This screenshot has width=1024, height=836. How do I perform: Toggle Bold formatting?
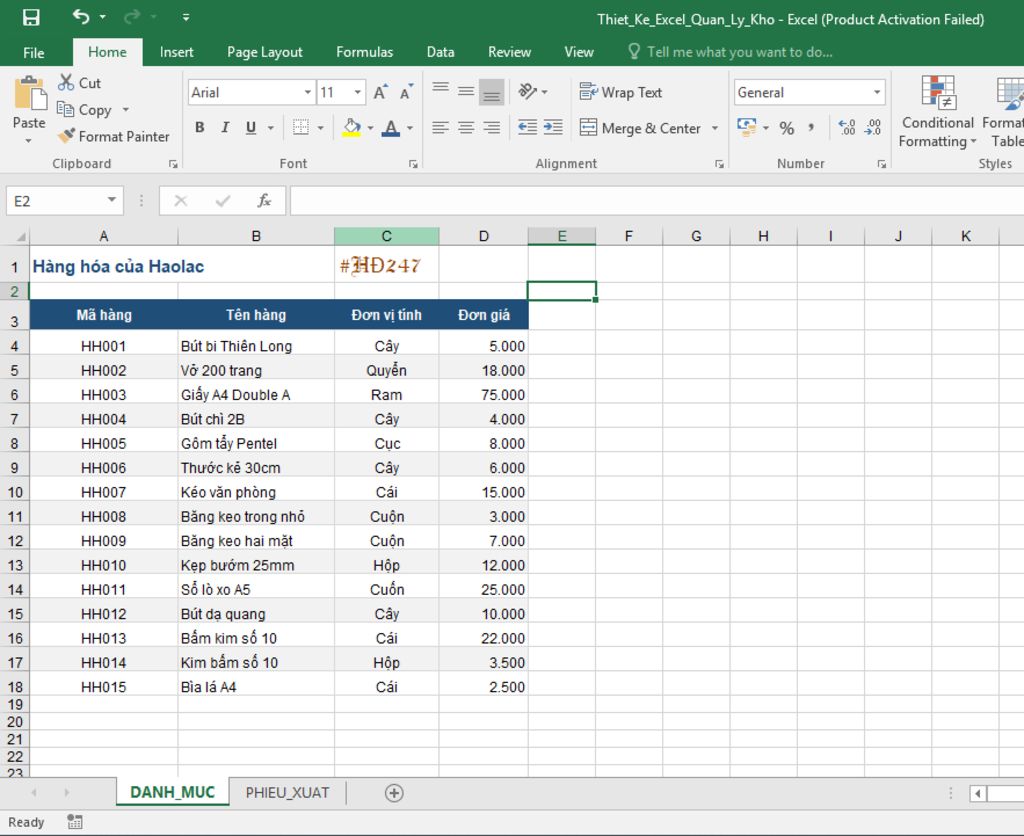coord(200,128)
